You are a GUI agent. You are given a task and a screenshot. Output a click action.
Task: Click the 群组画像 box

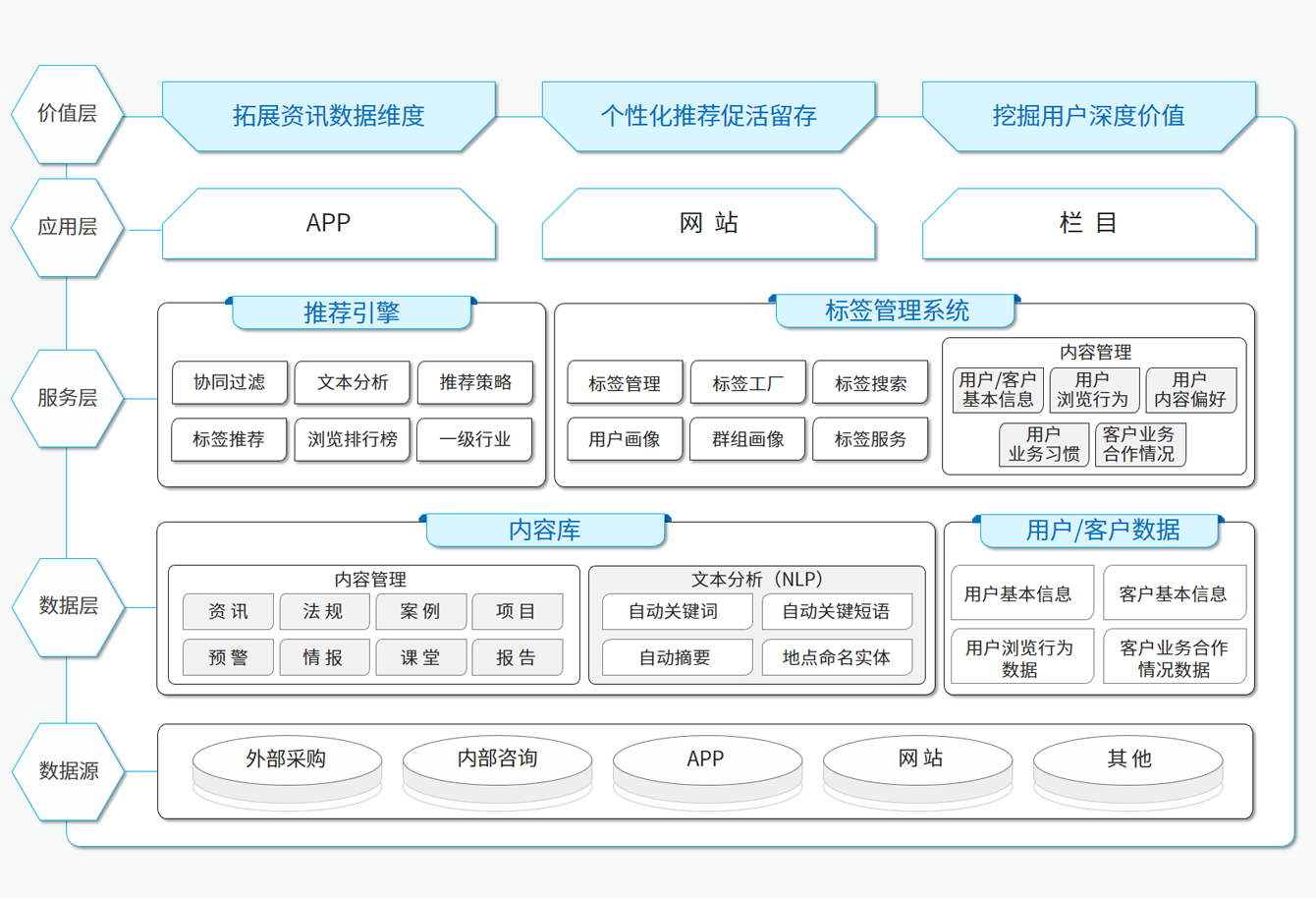[748, 439]
